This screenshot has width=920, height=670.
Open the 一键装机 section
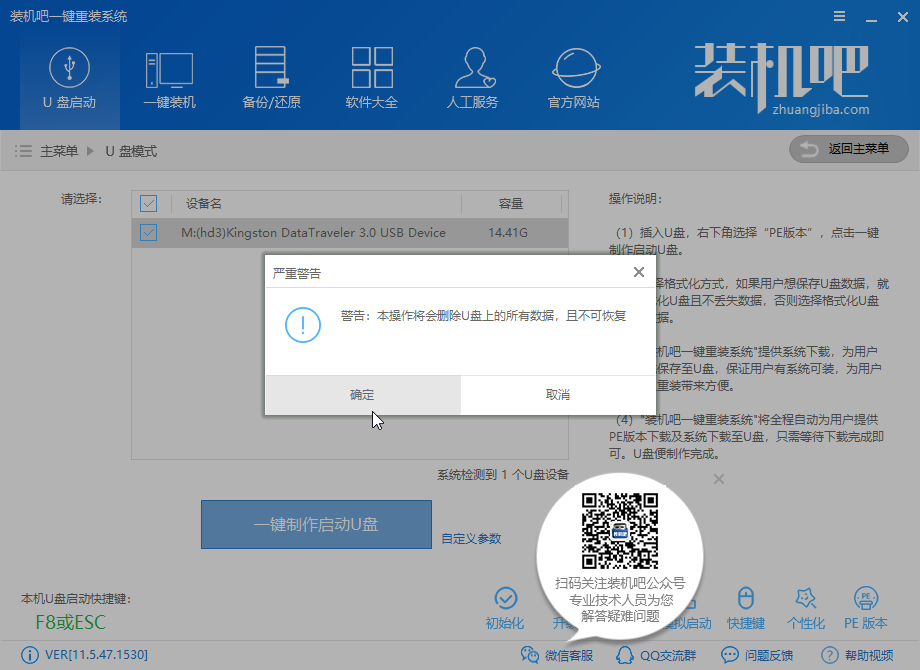click(169, 78)
